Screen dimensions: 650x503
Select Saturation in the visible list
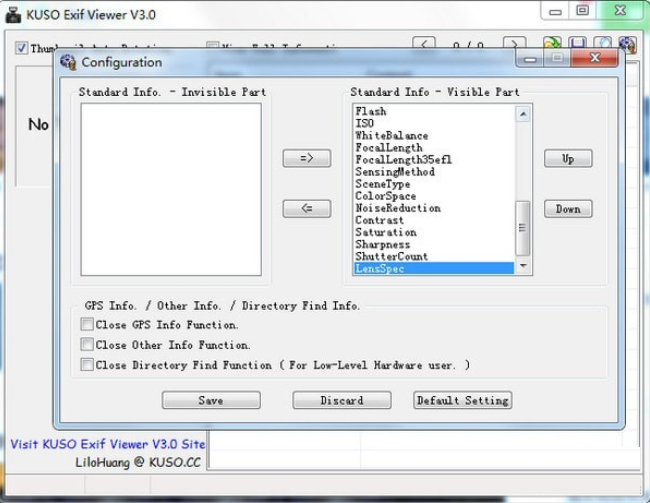click(434, 232)
